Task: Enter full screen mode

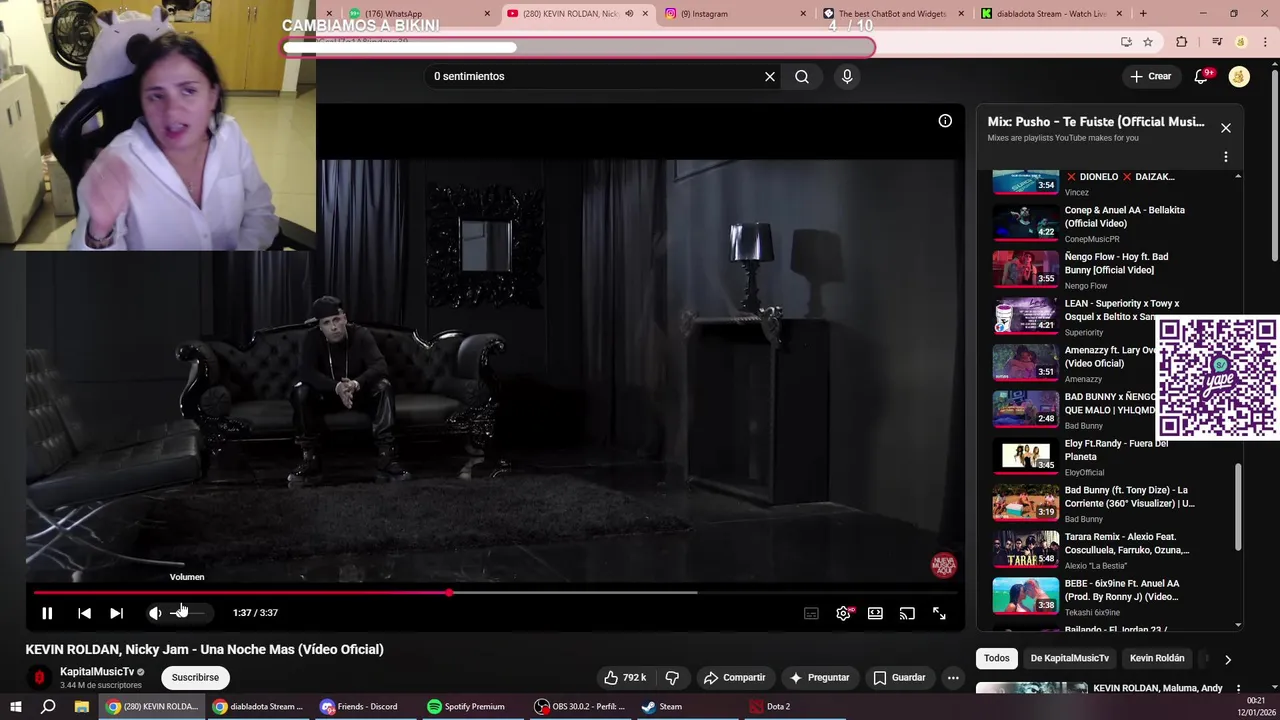Action: point(939,613)
